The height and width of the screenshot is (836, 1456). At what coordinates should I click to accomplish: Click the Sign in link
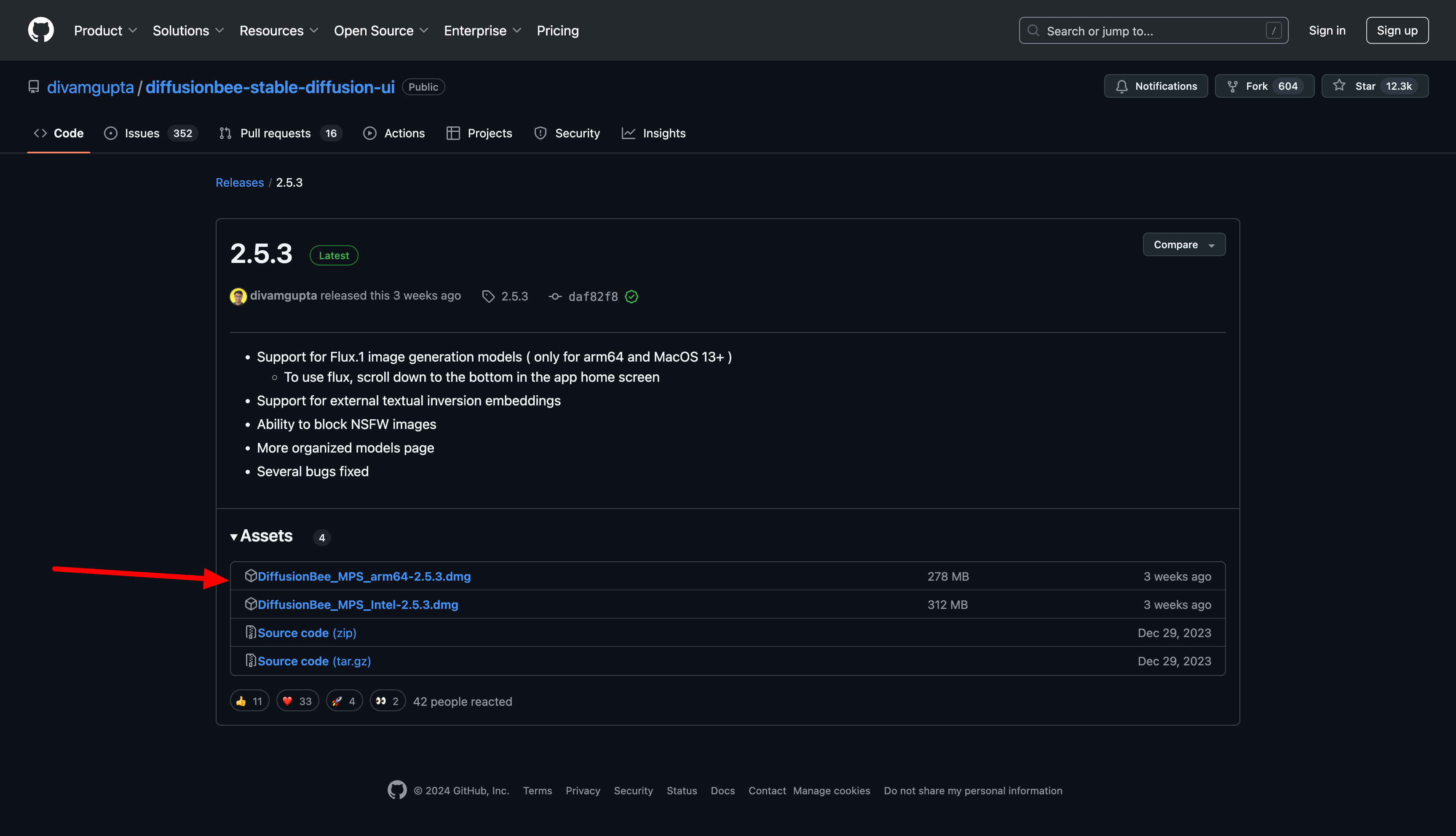click(1327, 30)
